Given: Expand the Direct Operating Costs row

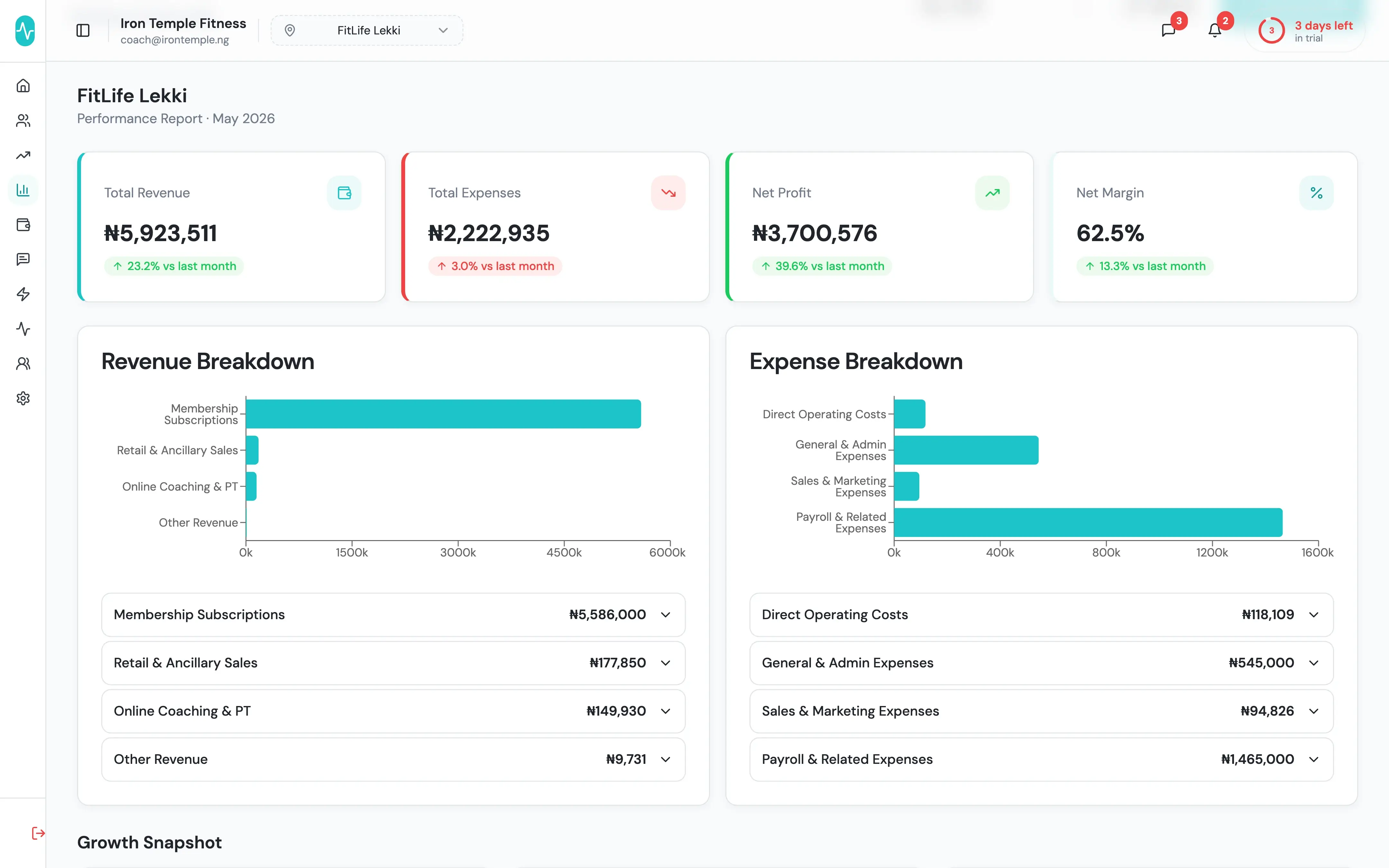Looking at the screenshot, I should click(x=1041, y=615).
